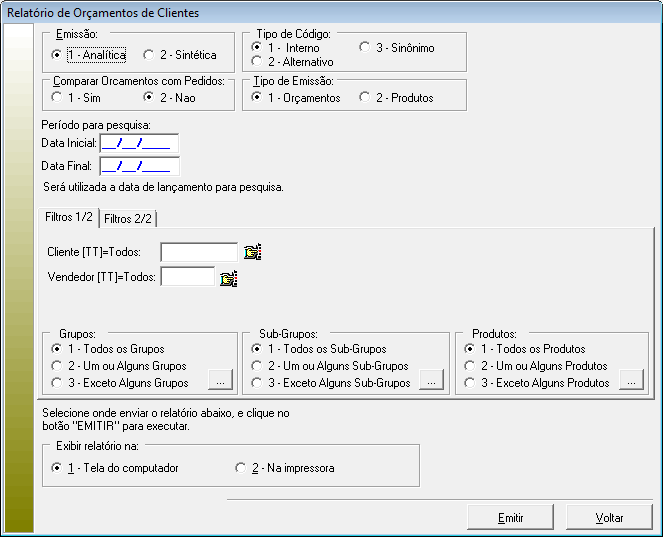This screenshot has width=663, height=537.
Task: Open the Sub-Grupos selection ellipsis button
Action: (x=429, y=380)
